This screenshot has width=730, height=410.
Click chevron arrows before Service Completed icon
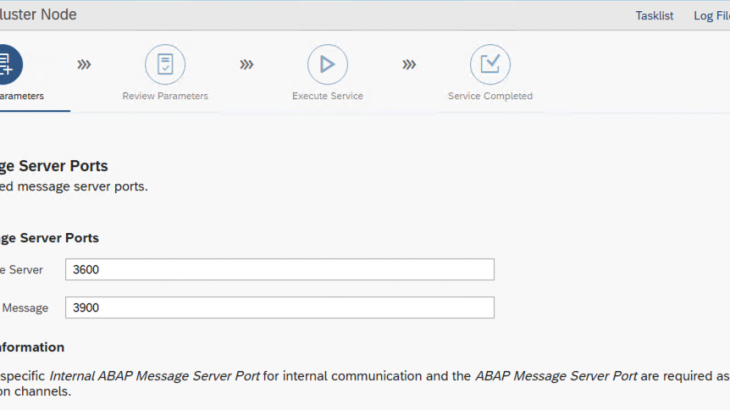[x=409, y=64]
